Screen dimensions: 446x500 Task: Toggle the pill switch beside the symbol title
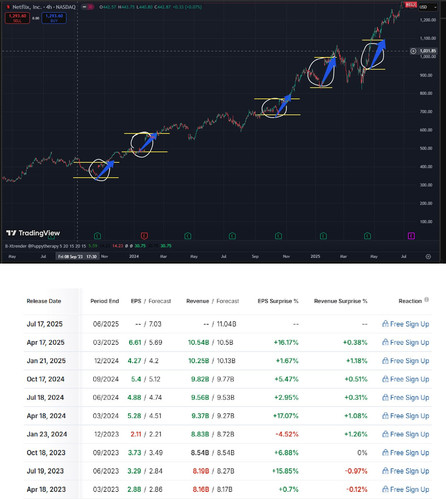(x=88, y=7)
